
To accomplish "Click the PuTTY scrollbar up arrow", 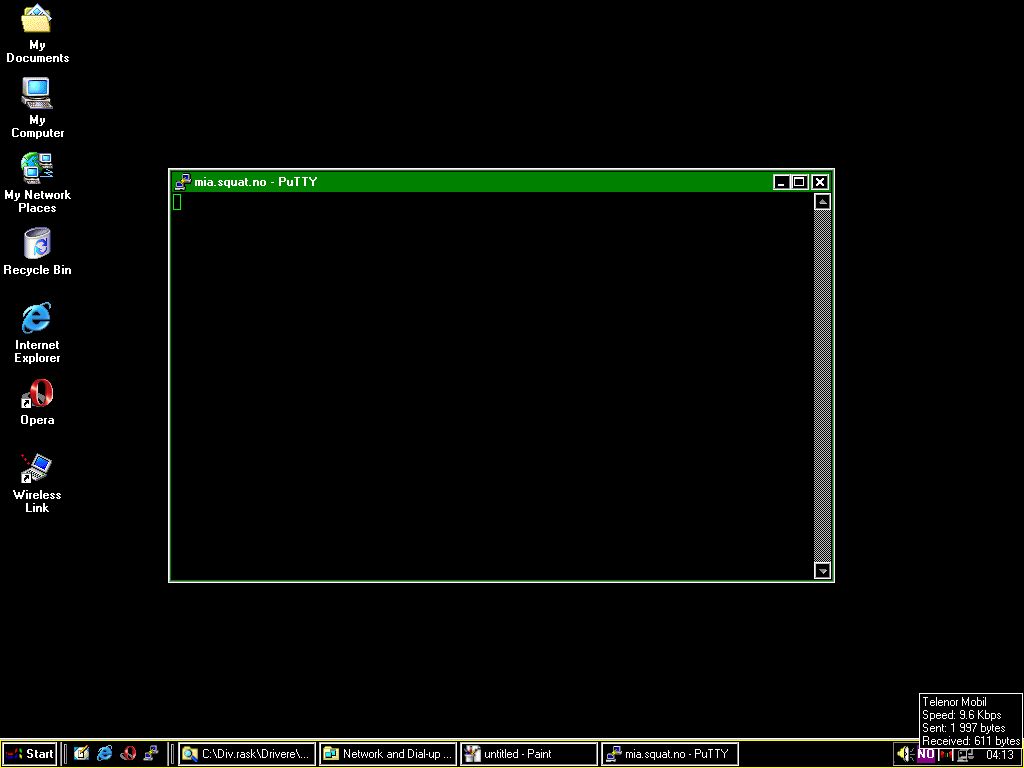I will tap(822, 202).
